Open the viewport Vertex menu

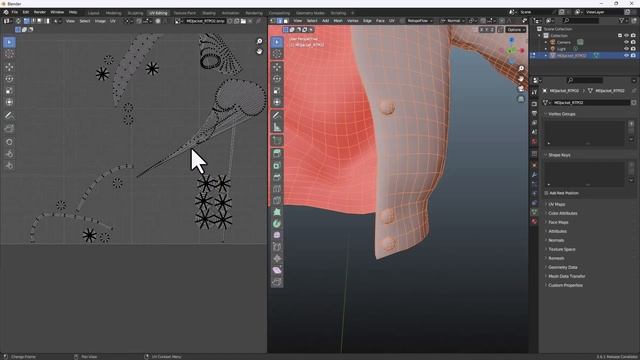(353, 21)
